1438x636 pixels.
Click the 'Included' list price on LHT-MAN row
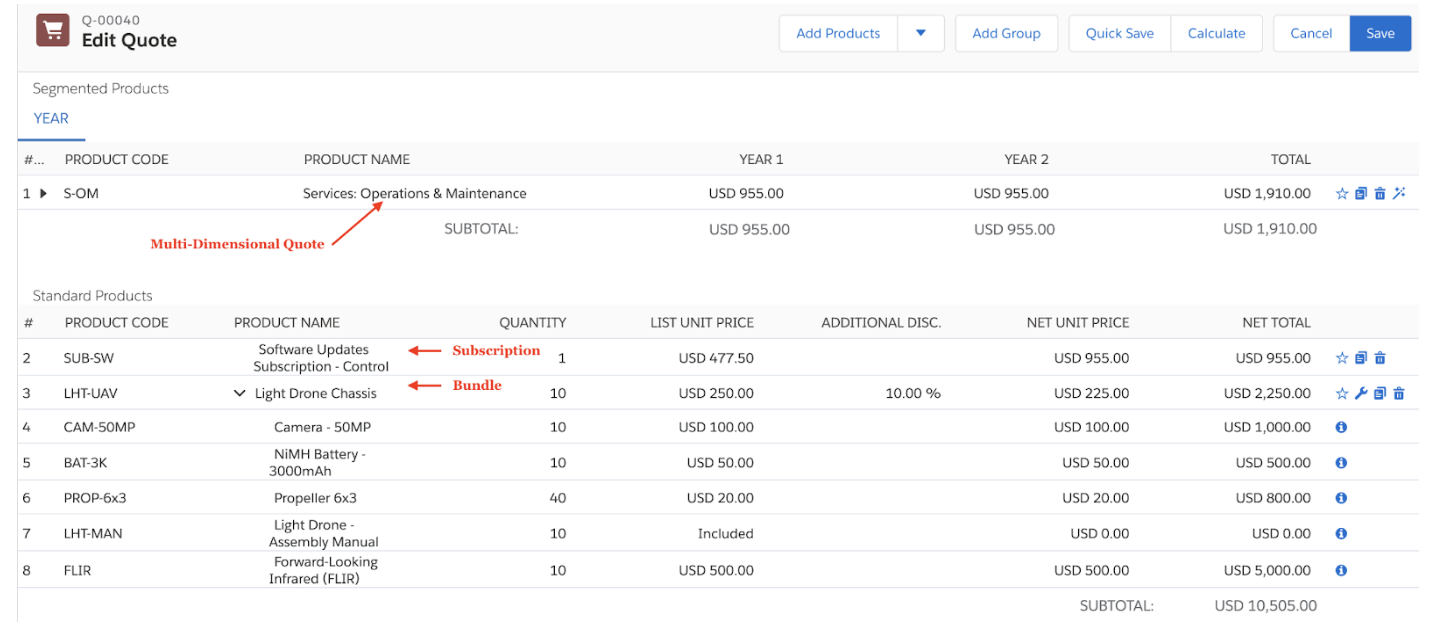click(x=725, y=534)
